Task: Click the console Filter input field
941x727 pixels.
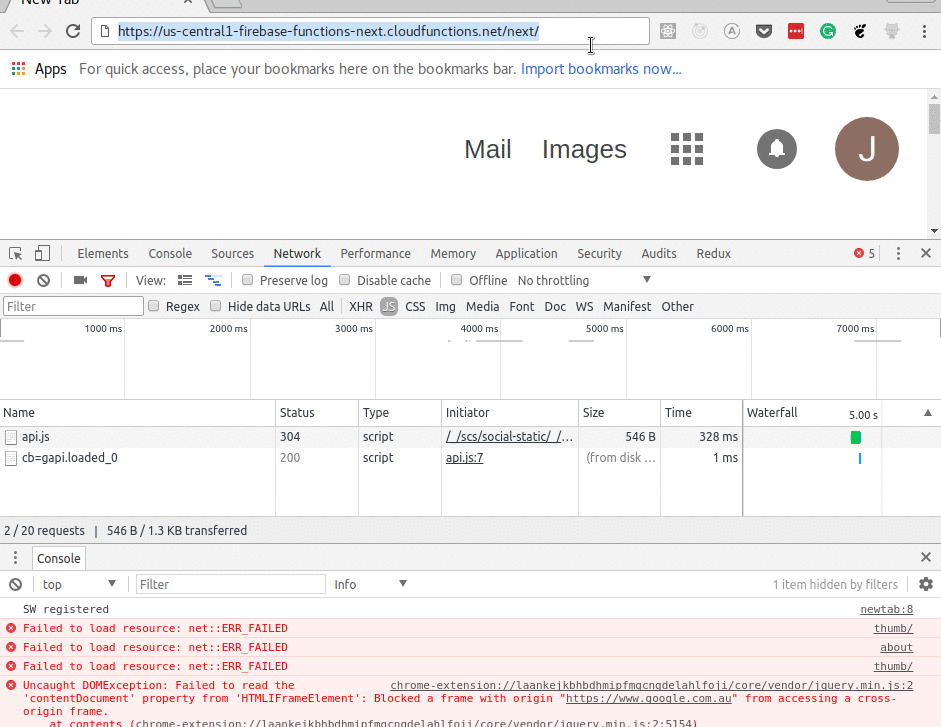Action: pos(230,584)
